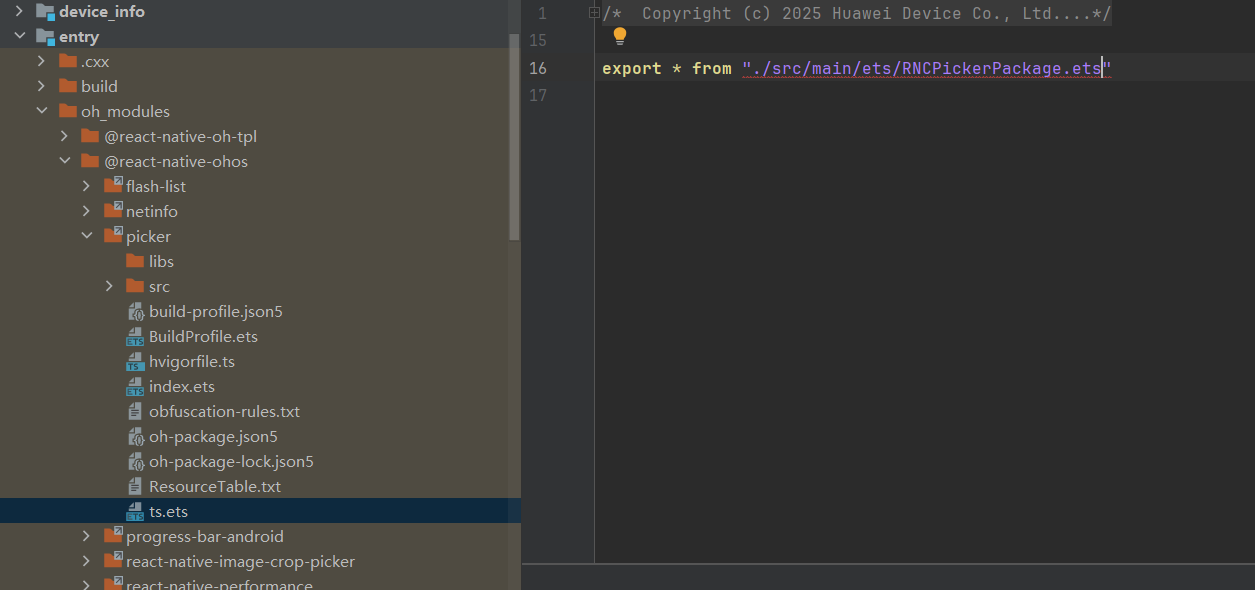Expand the react-native-image-crop-picker folder chevron
The height and width of the screenshot is (590, 1255).
(87, 561)
